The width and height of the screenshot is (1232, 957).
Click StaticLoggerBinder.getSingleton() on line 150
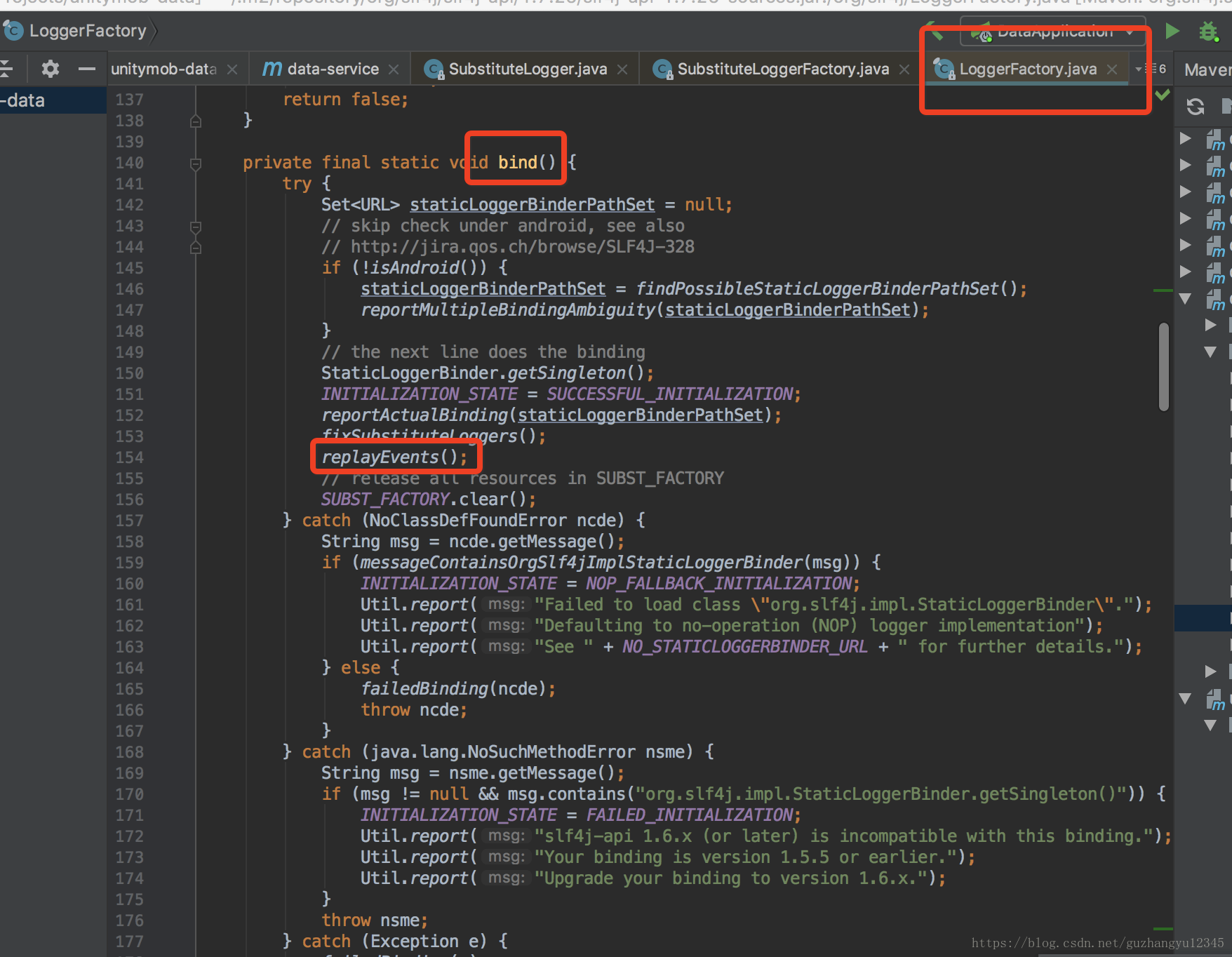483,373
